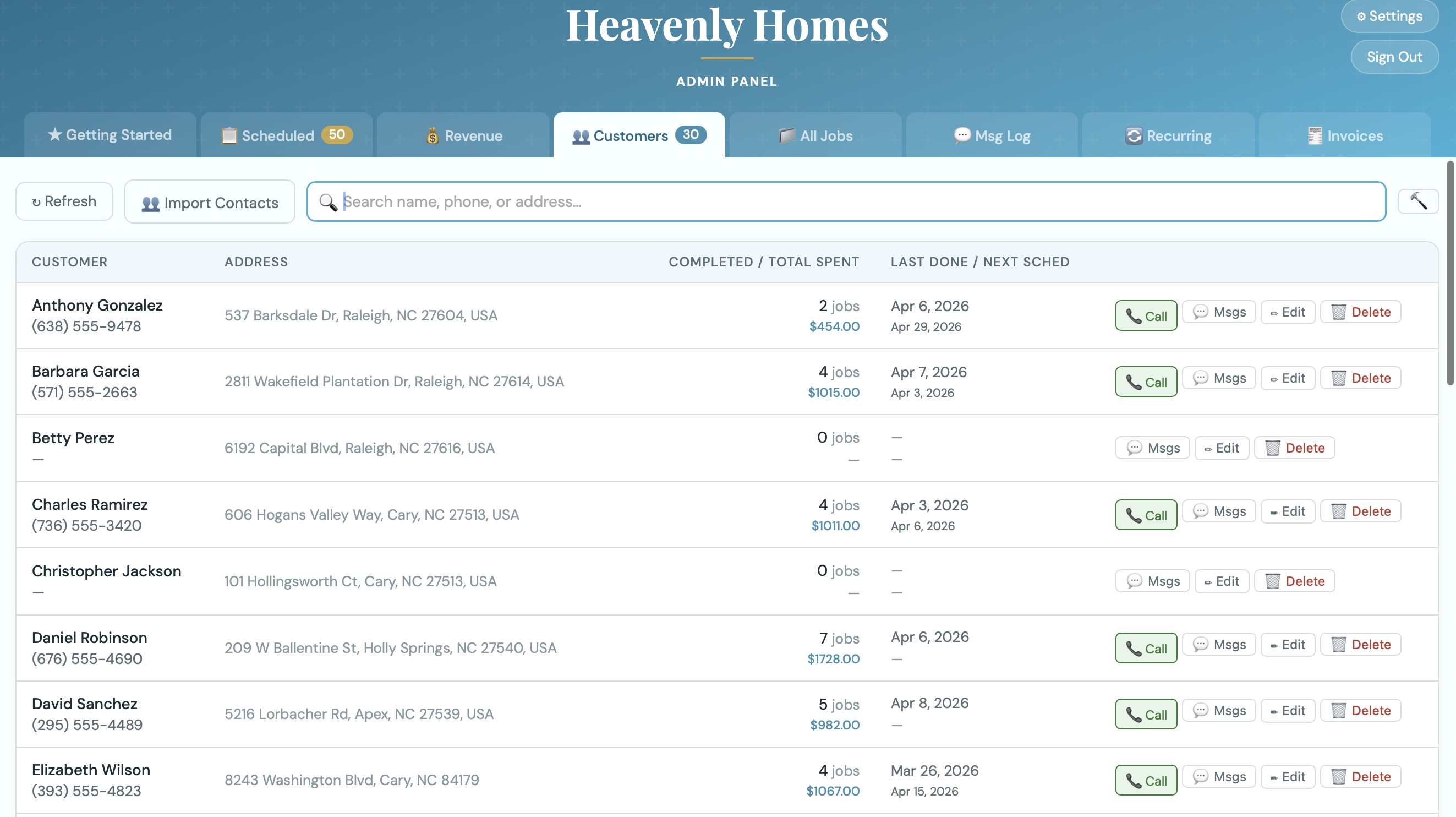Click the search magnifier icon

tap(329, 201)
